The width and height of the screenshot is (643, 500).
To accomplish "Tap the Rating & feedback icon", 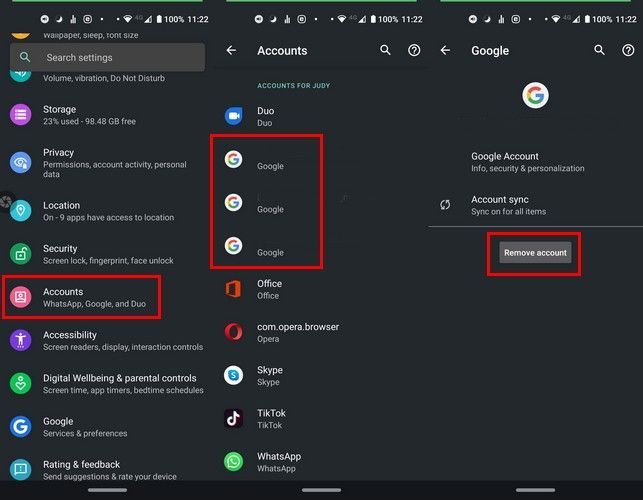I will click(x=21, y=470).
